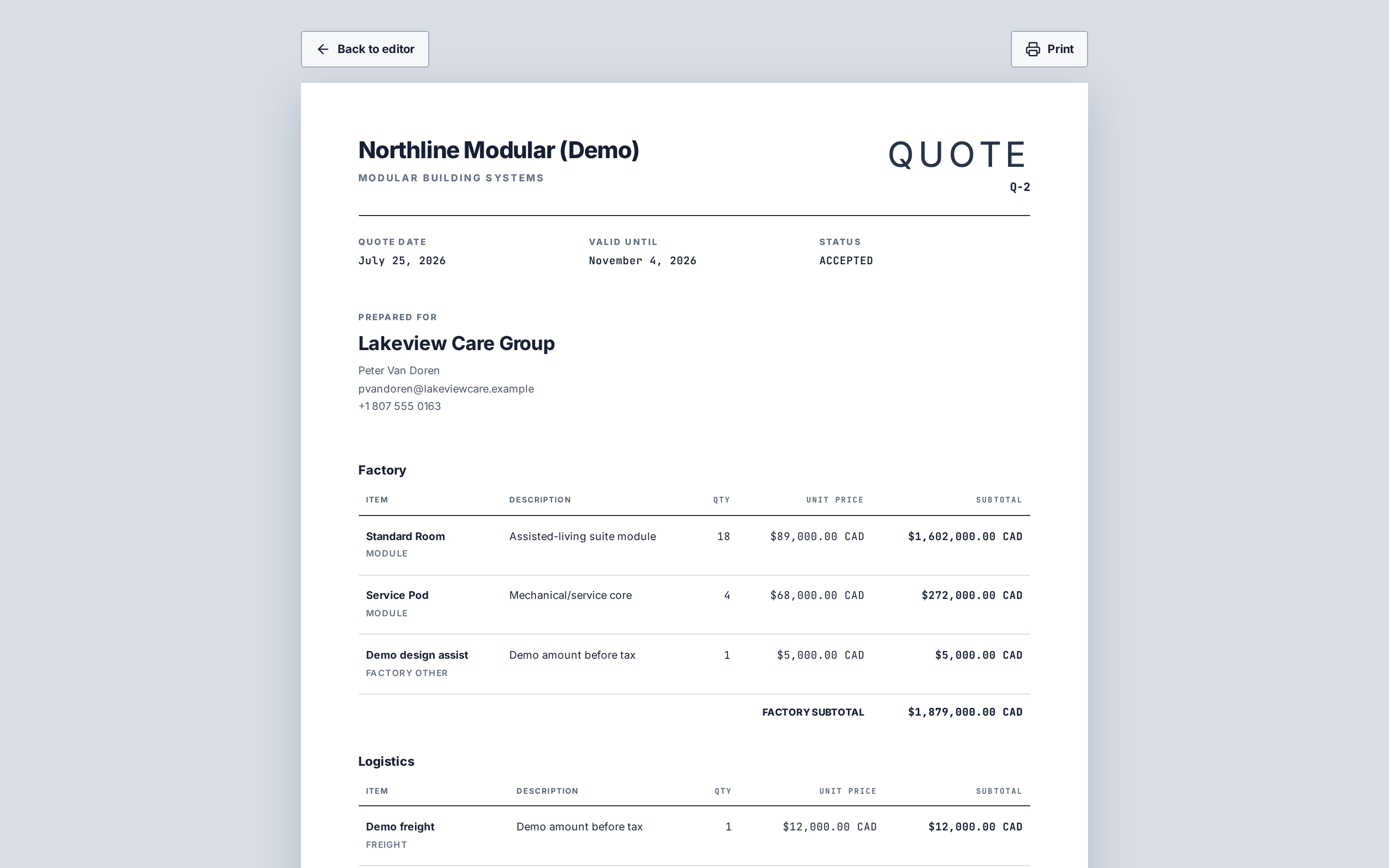Select Demo freight subtotal amount
This screenshot has width=1389, height=868.
tap(975, 827)
